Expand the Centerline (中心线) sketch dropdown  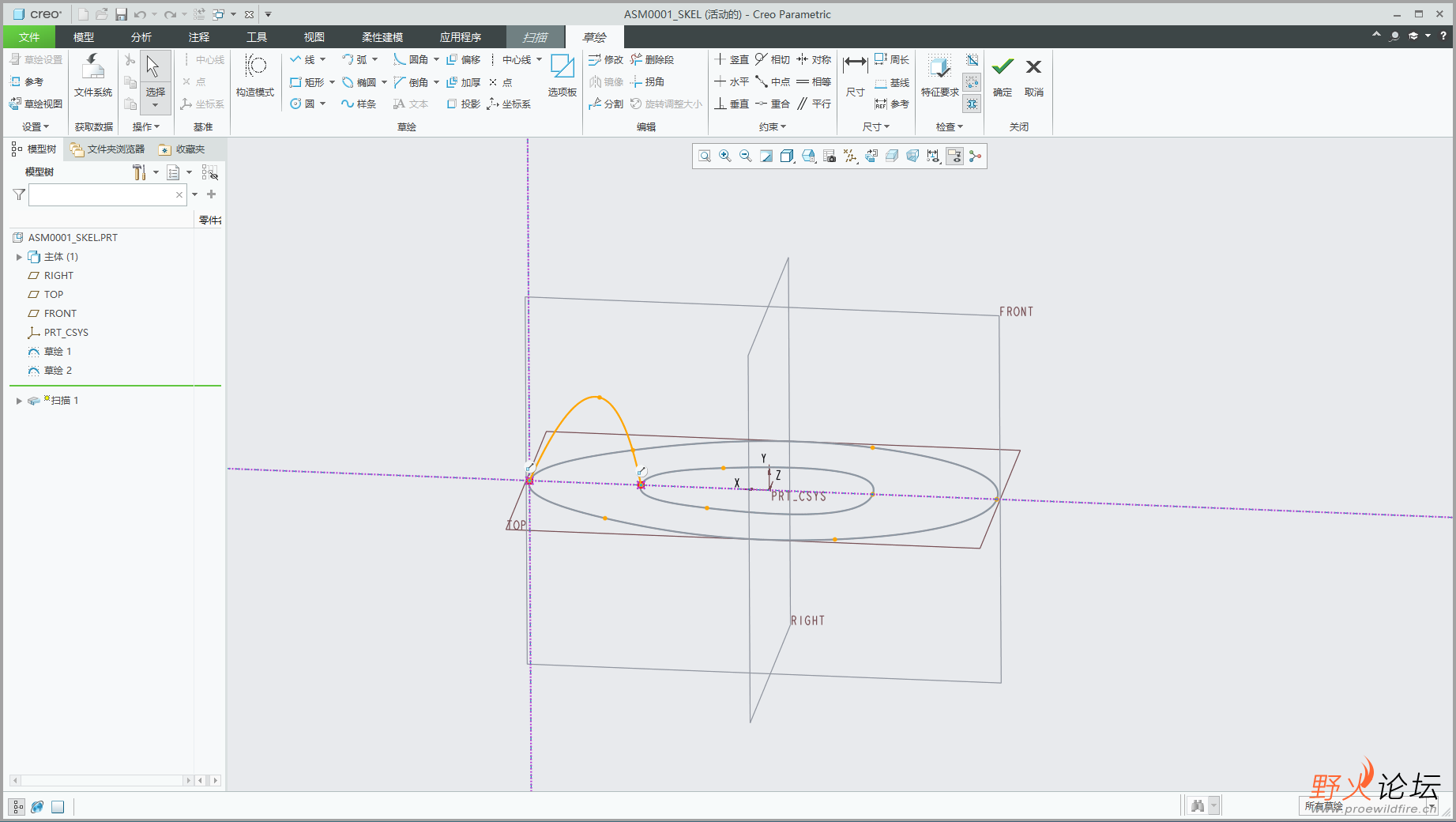point(540,59)
